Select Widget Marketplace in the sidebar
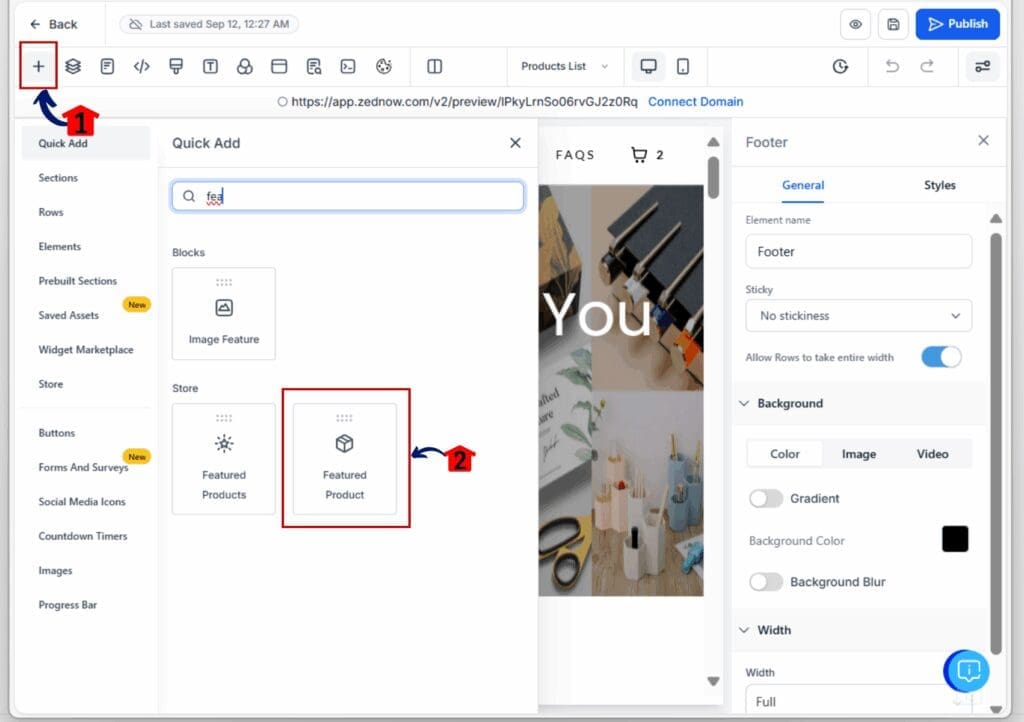The width and height of the screenshot is (1024, 722). pos(85,350)
